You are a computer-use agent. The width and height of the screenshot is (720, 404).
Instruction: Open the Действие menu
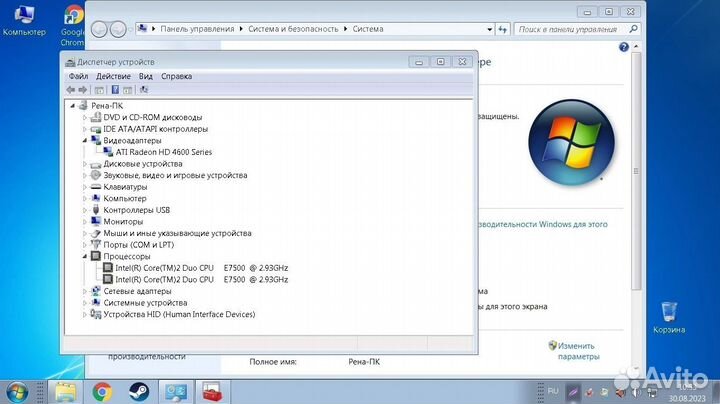click(x=113, y=76)
